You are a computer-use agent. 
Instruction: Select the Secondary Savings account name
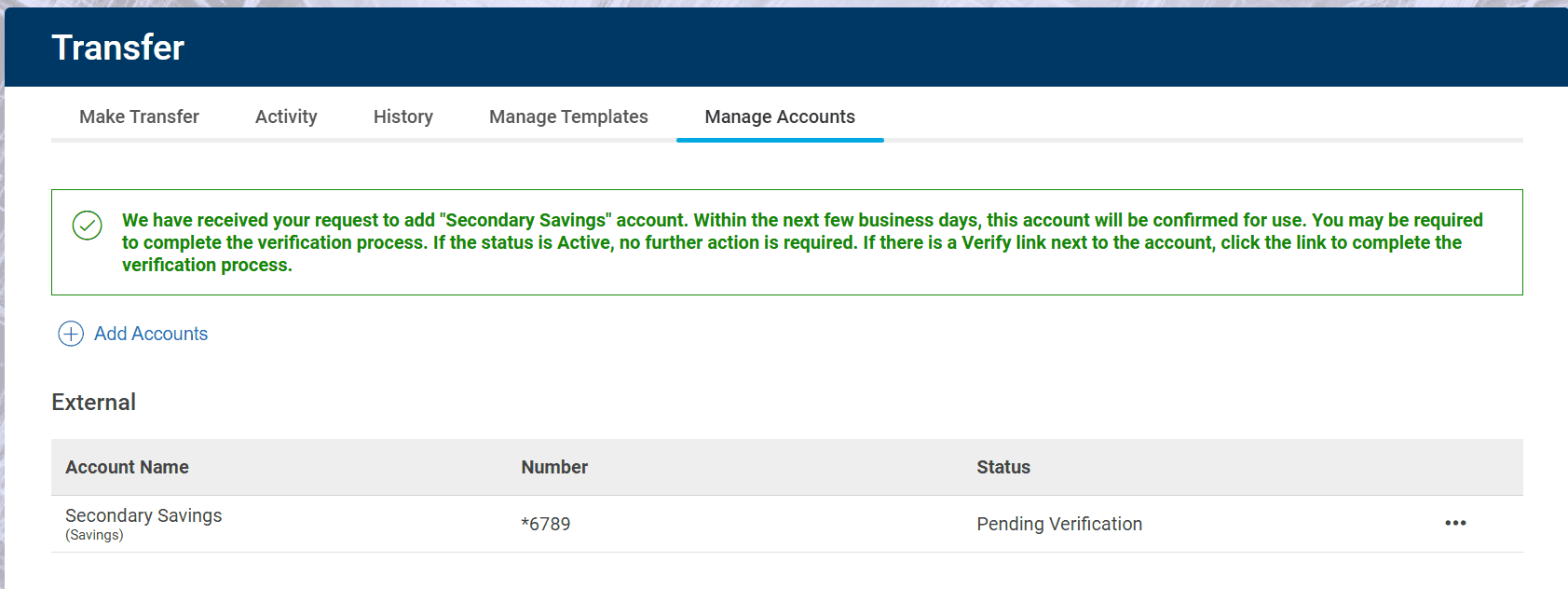point(143,515)
